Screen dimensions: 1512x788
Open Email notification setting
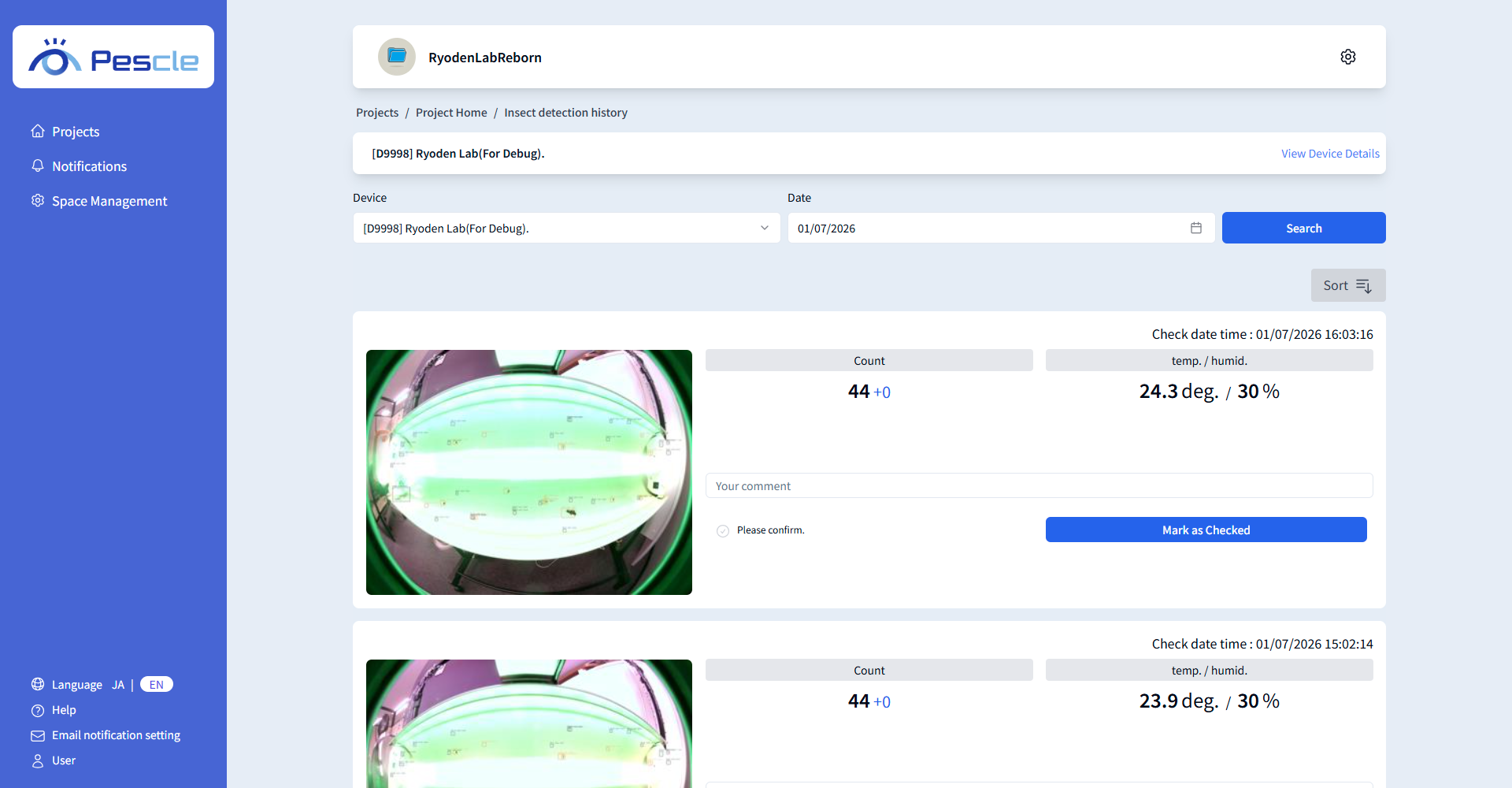click(x=116, y=735)
